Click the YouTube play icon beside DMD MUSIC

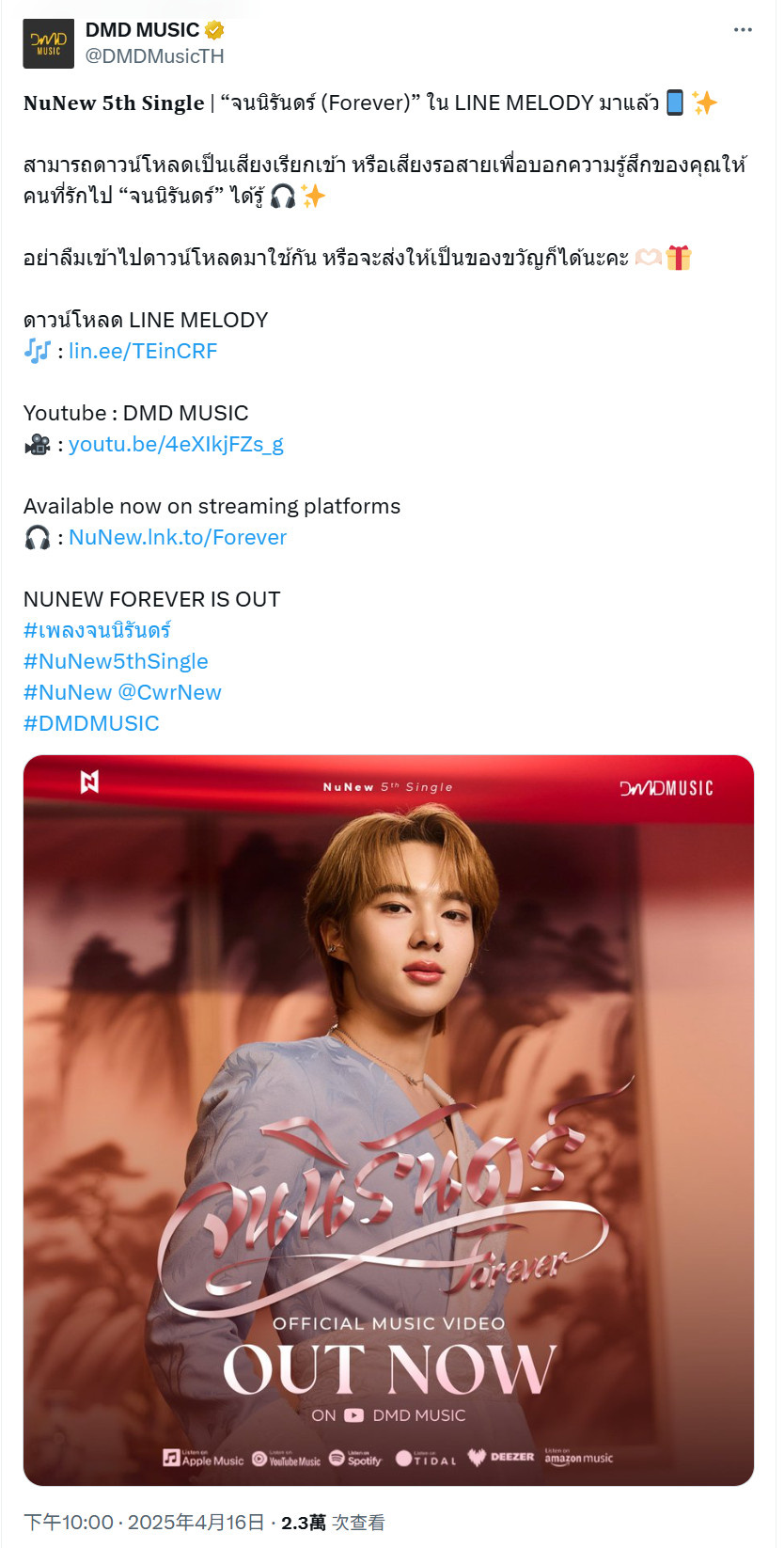coord(354,1415)
